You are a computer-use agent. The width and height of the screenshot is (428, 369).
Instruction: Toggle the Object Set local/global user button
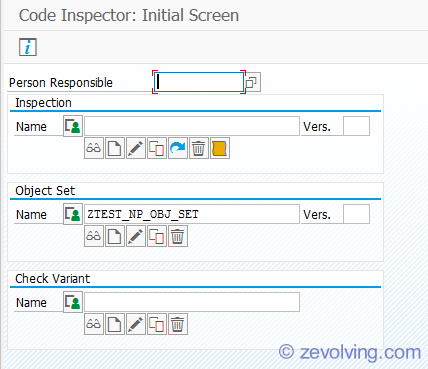pyautogui.click(x=73, y=214)
